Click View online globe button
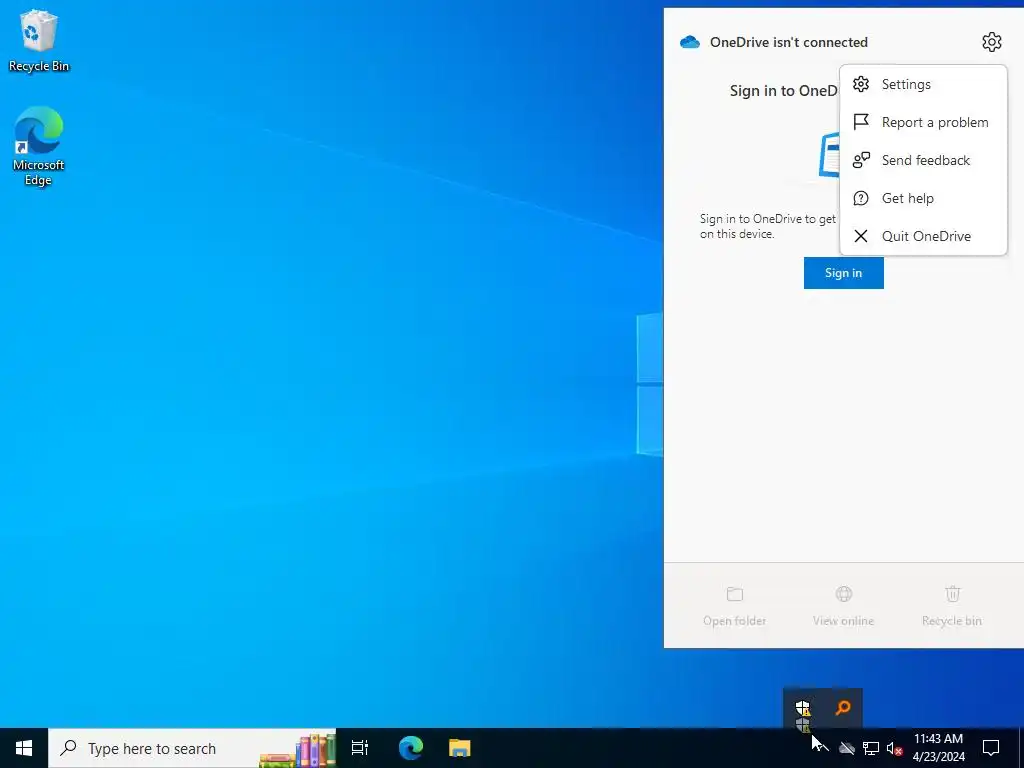The image size is (1024, 768). tap(843, 606)
